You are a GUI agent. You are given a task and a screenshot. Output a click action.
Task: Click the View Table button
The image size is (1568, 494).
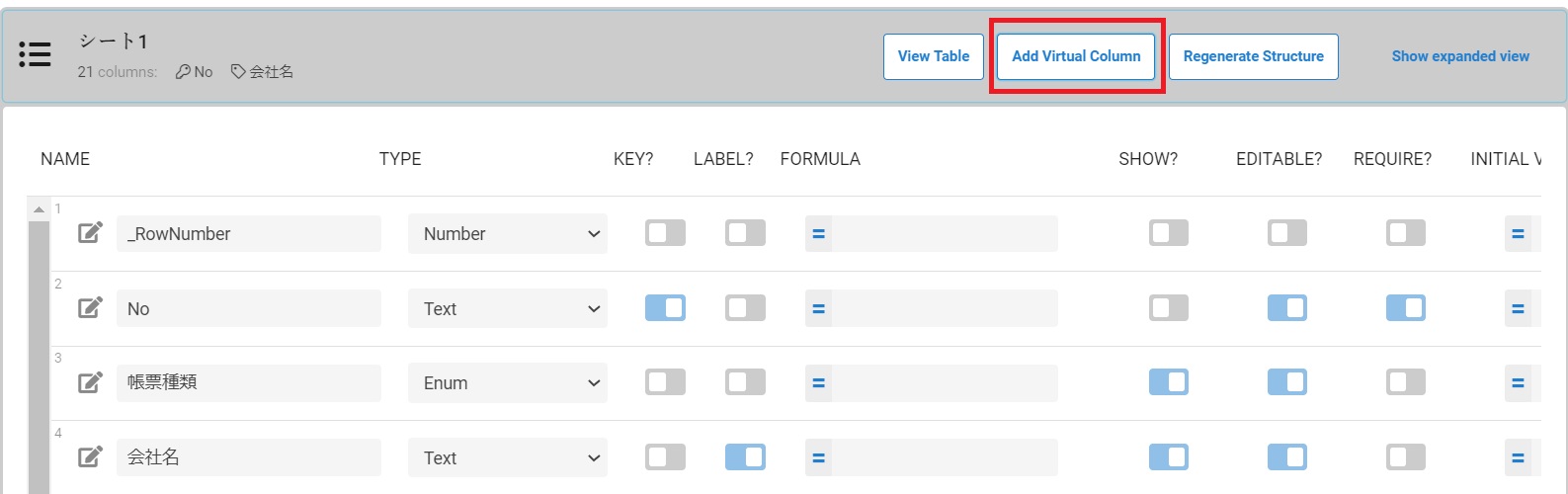click(x=934, y=56)
